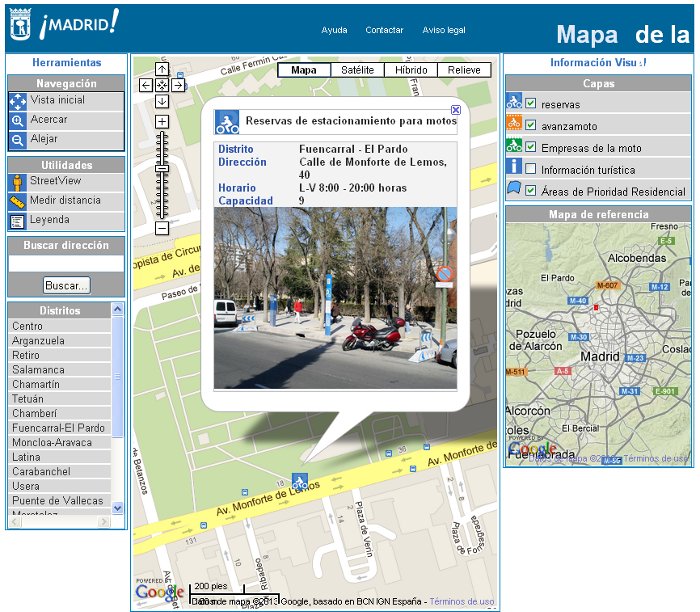Open StreetView via the pegman icon
This screenshot has width=700, height=612.
[x=17, y=183]
